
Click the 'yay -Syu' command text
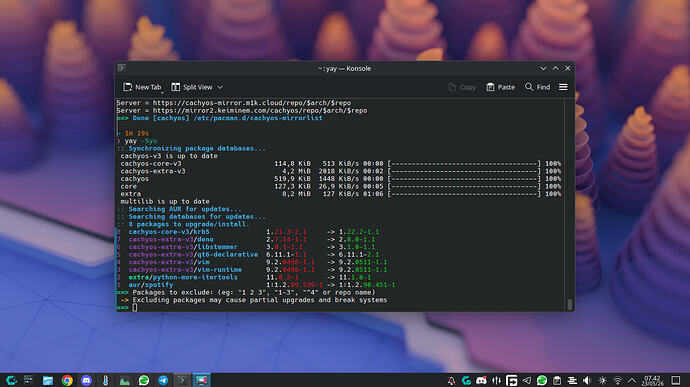[141, 141]
